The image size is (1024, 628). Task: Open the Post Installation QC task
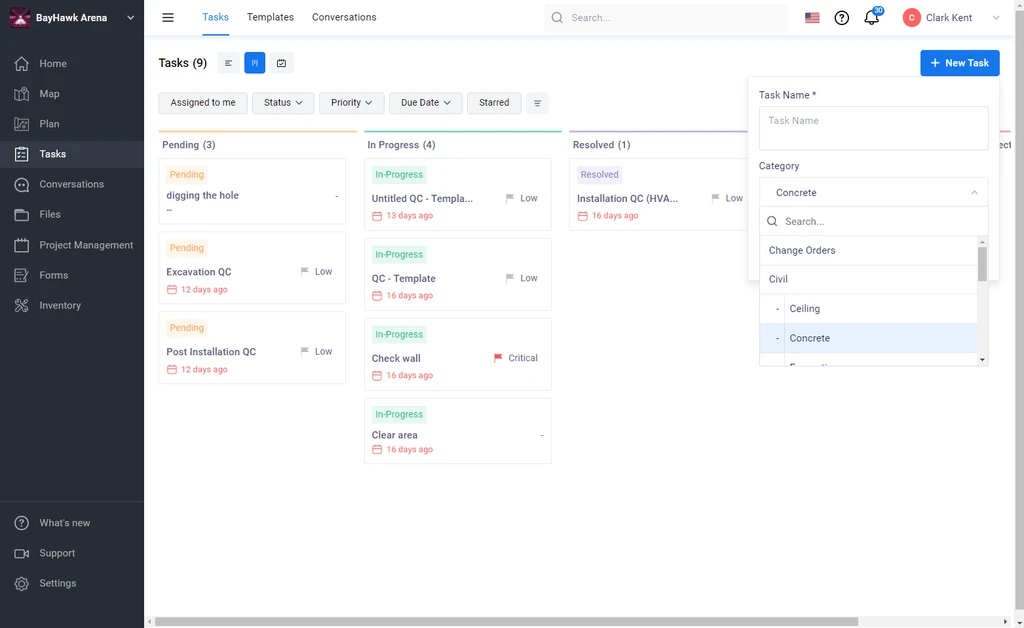[251, 347]
